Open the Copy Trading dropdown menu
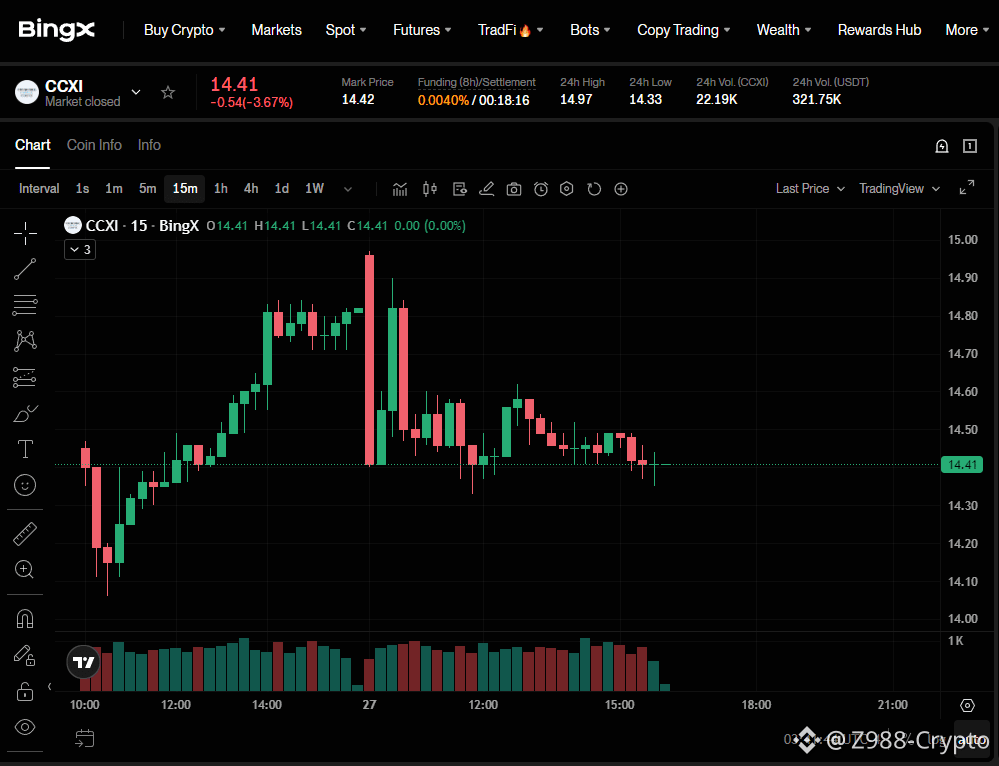This screenshot has height=766, width=999. point(684,30)
